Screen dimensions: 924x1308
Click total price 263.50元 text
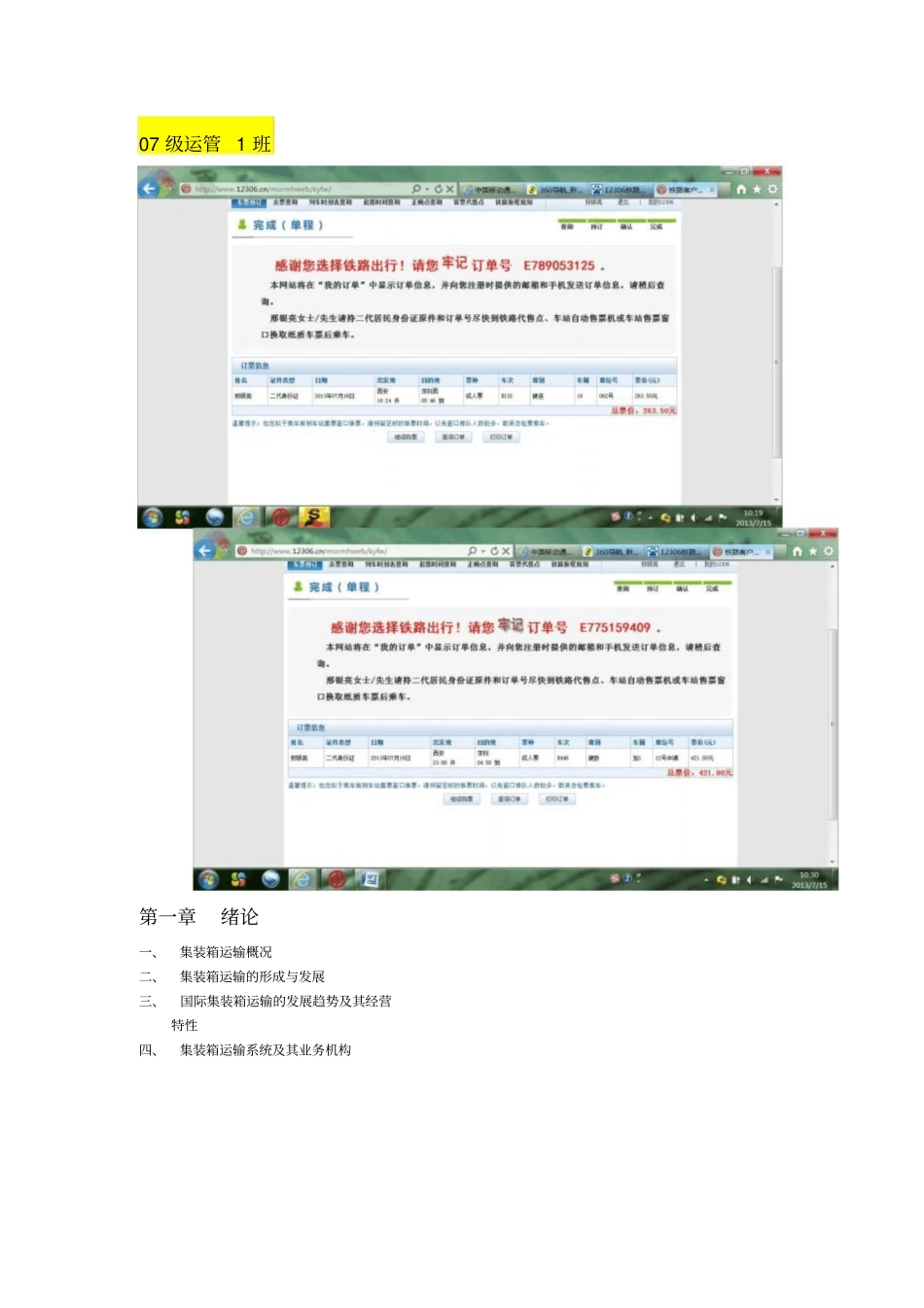pyautogui.click(x=644, y=410)
